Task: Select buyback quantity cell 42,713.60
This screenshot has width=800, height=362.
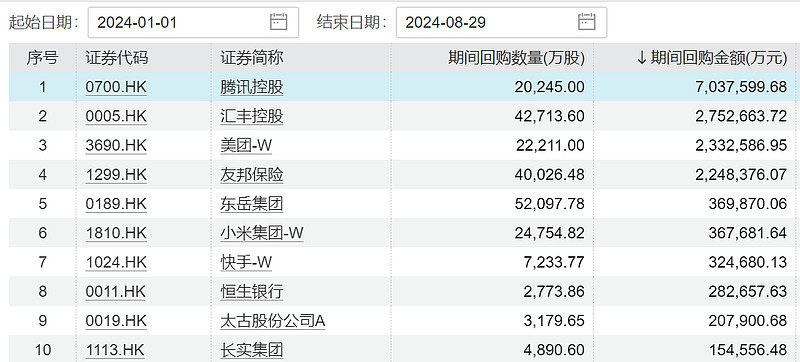Action: point(549,116)
